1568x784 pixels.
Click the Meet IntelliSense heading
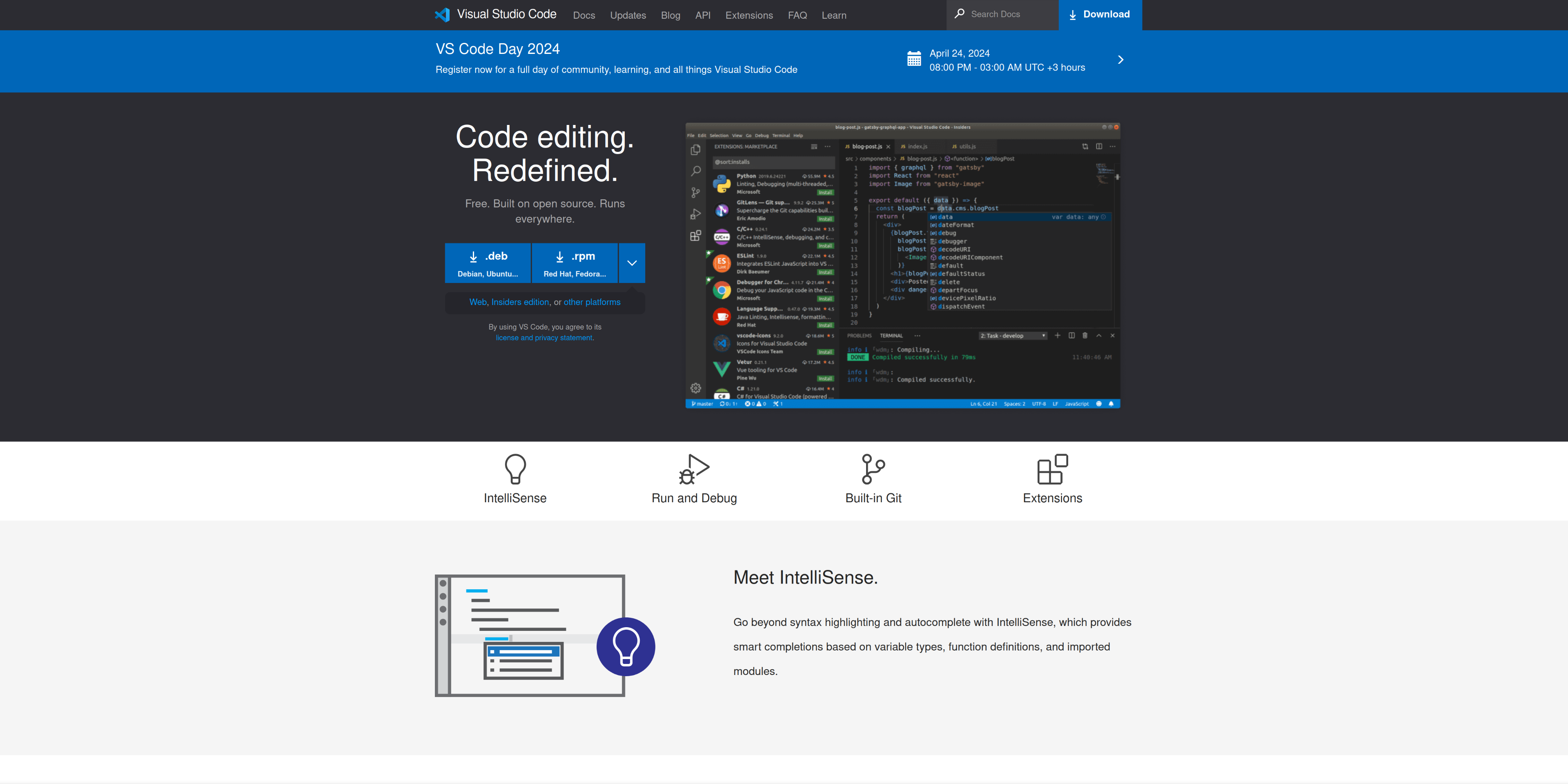pos(805,577)
